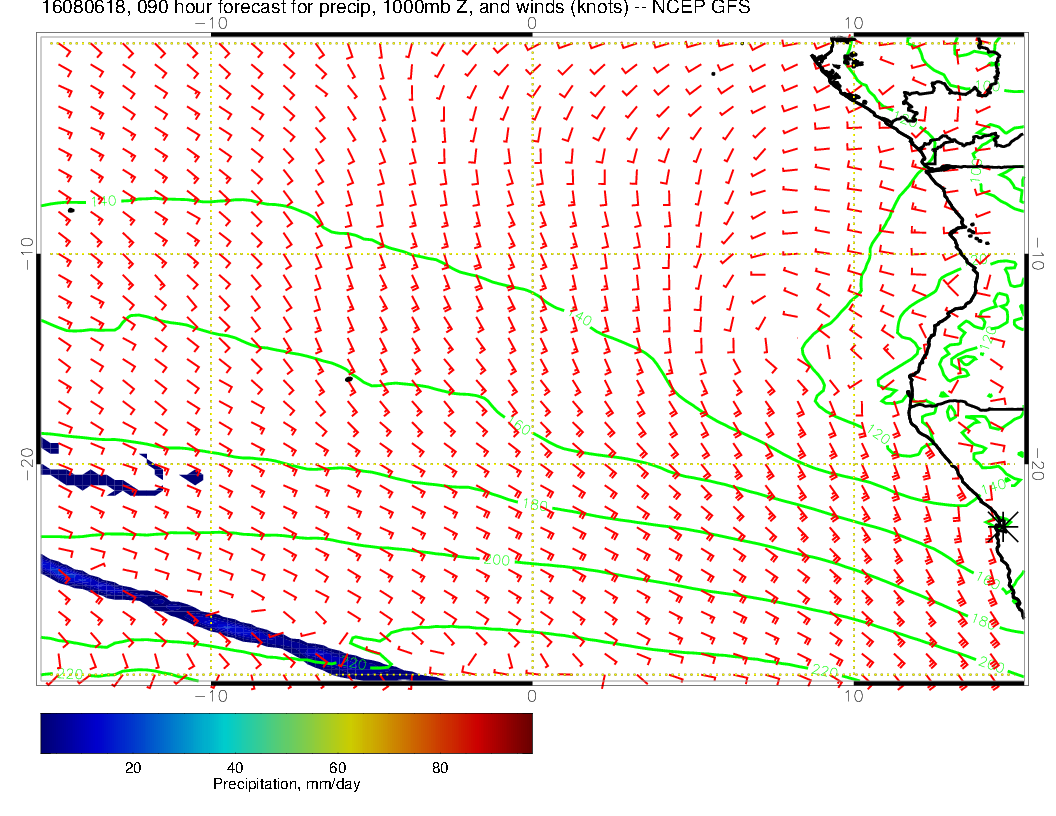This screenshot has height=816, width=1056.
Task: Click the 20 tick label under the colorbar
Action: 132,767
